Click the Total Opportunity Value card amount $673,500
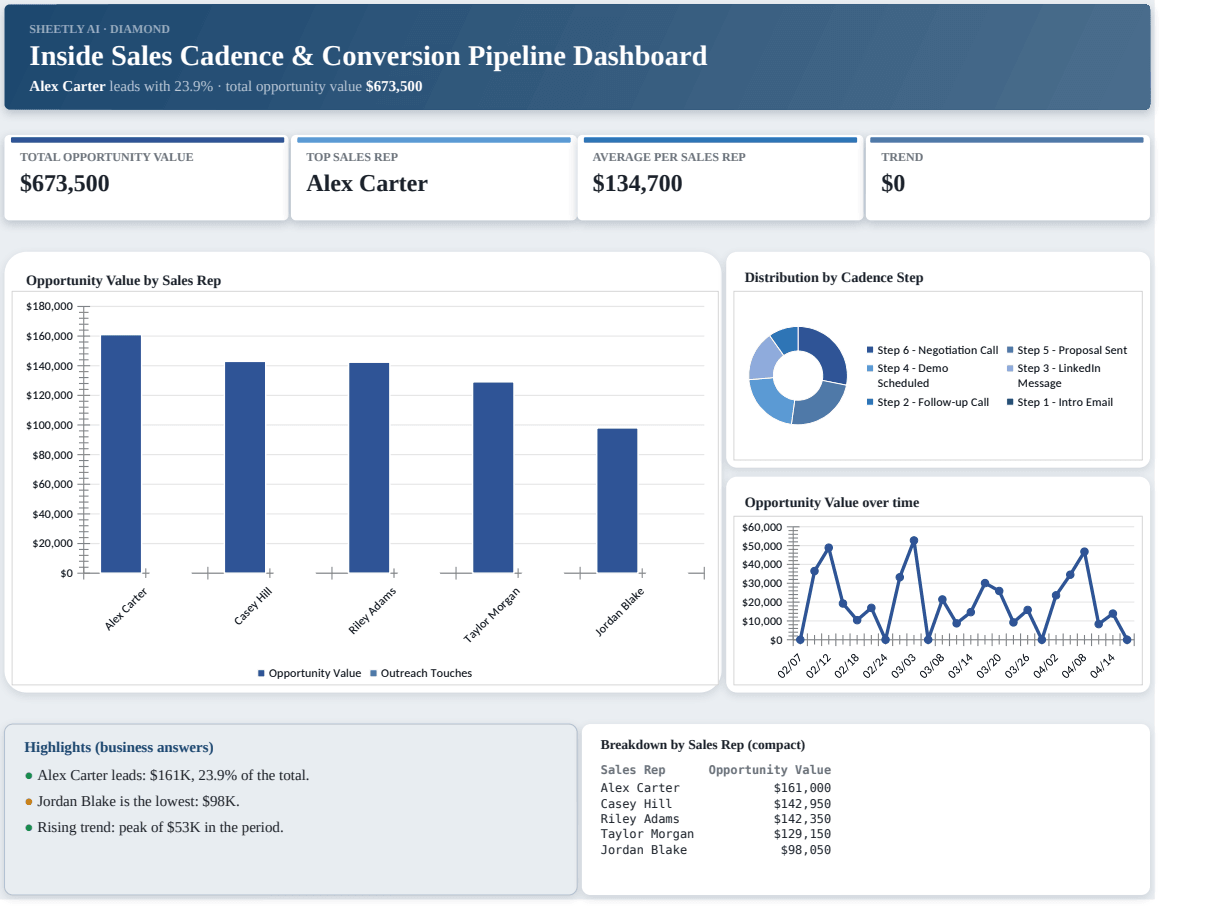The width and height of the screenshot is (1227, 922). (x=65, y=184)
